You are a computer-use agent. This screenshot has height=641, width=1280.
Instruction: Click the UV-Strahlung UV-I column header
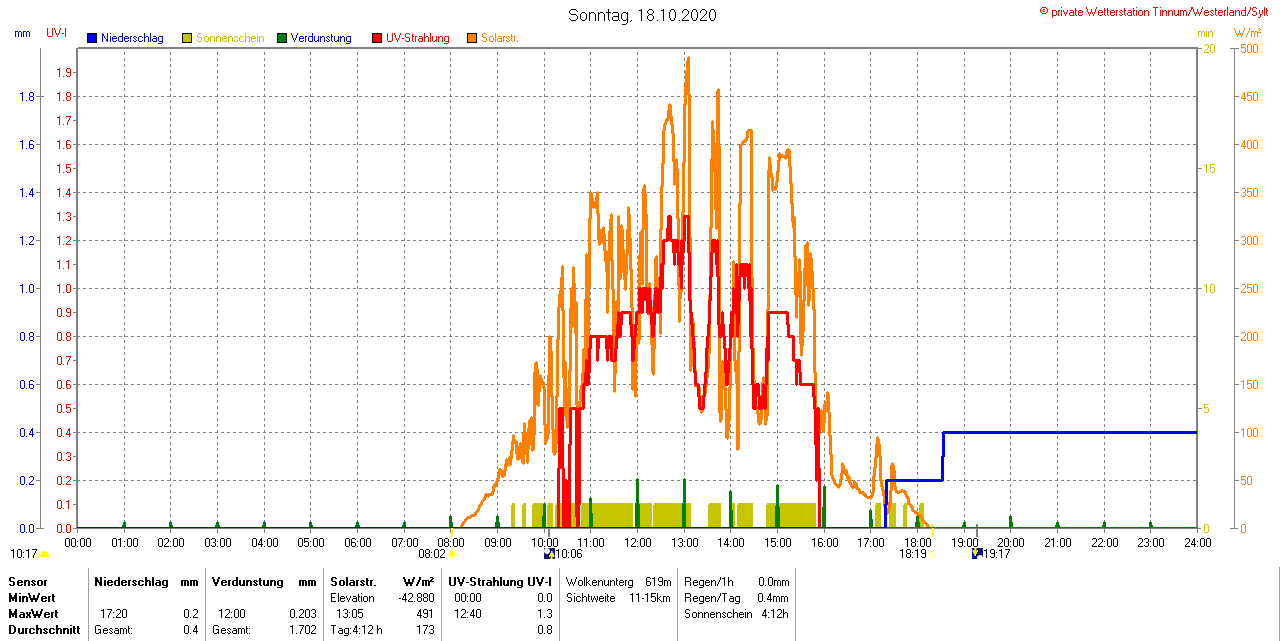point(500,582)
